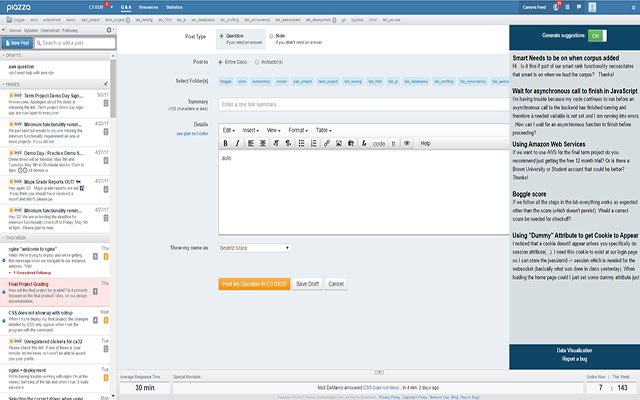Select the term_project folder tag
Screen dimensions: 640x400
pyautogui.click(x=328, y=82)
